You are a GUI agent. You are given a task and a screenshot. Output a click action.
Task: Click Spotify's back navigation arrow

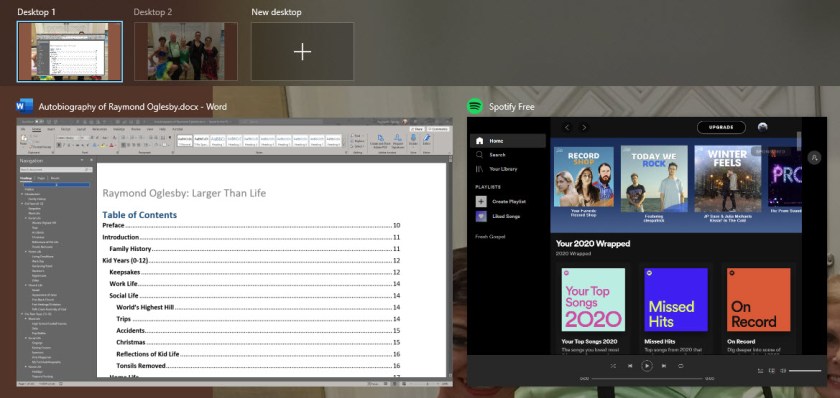pos(567,127)
